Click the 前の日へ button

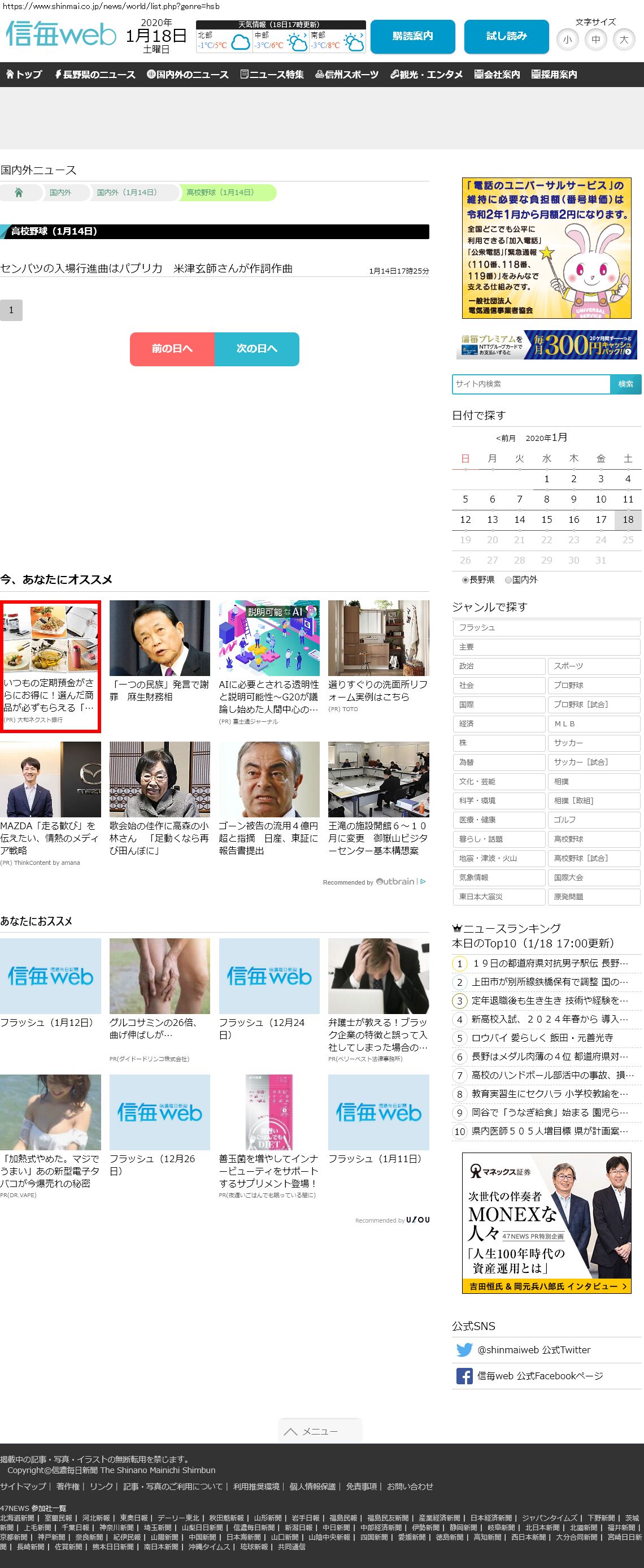click(x=172, y=349)
